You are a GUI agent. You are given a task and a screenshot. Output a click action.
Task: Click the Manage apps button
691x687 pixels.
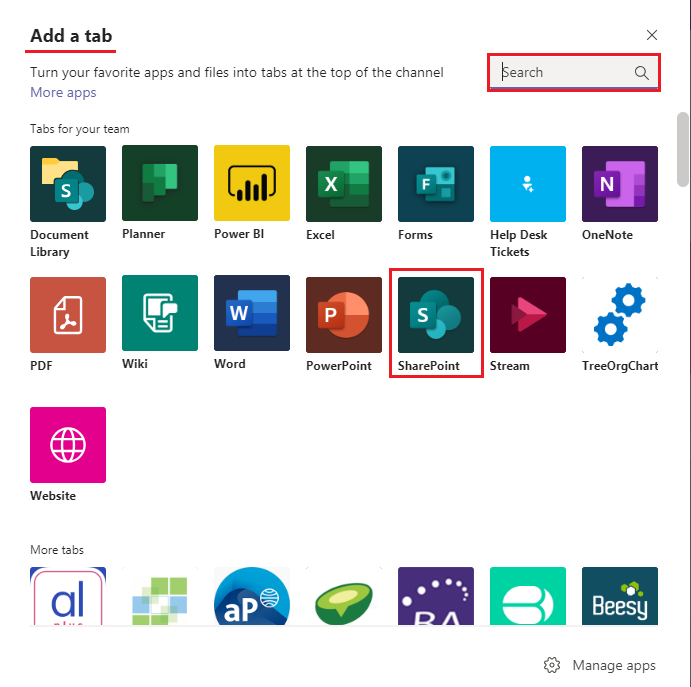601,665
